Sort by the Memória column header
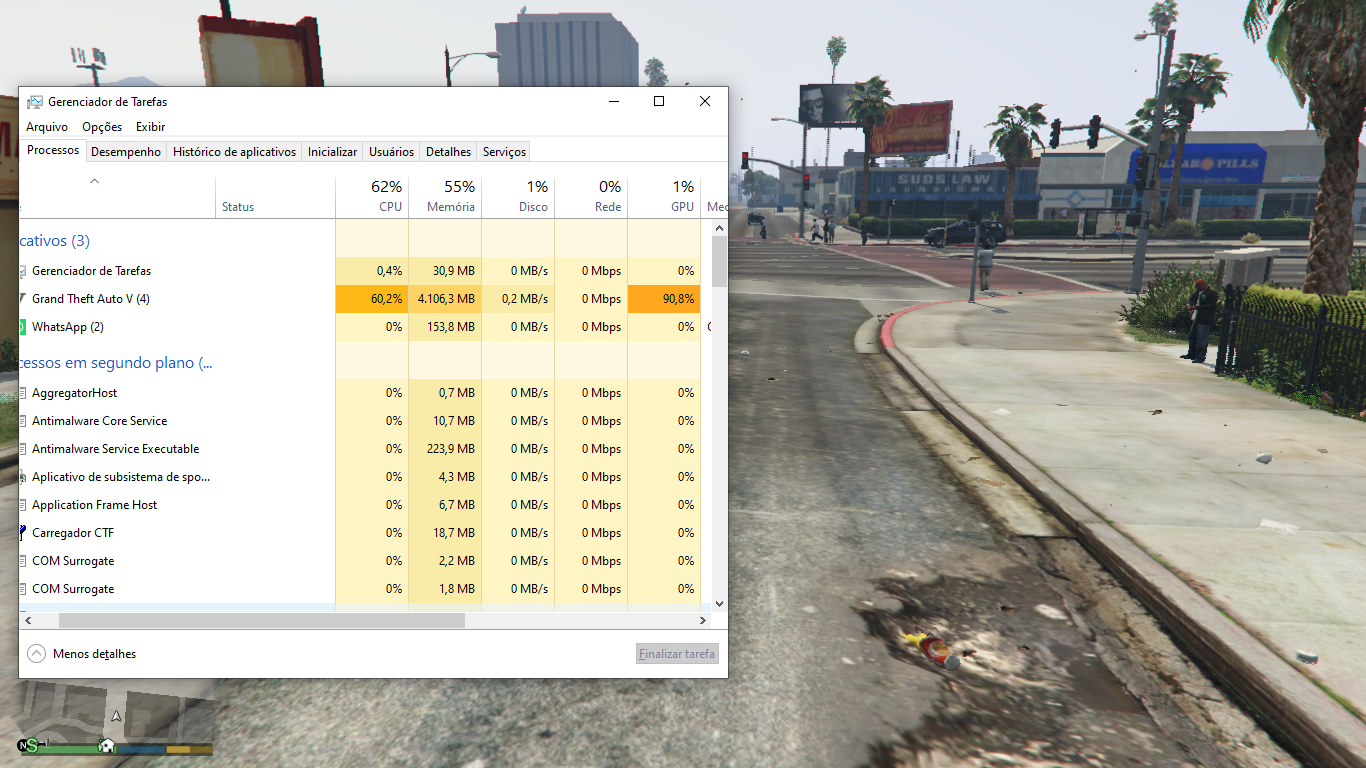The height and width of the screenshot is (768, 1366). point(445,197)
